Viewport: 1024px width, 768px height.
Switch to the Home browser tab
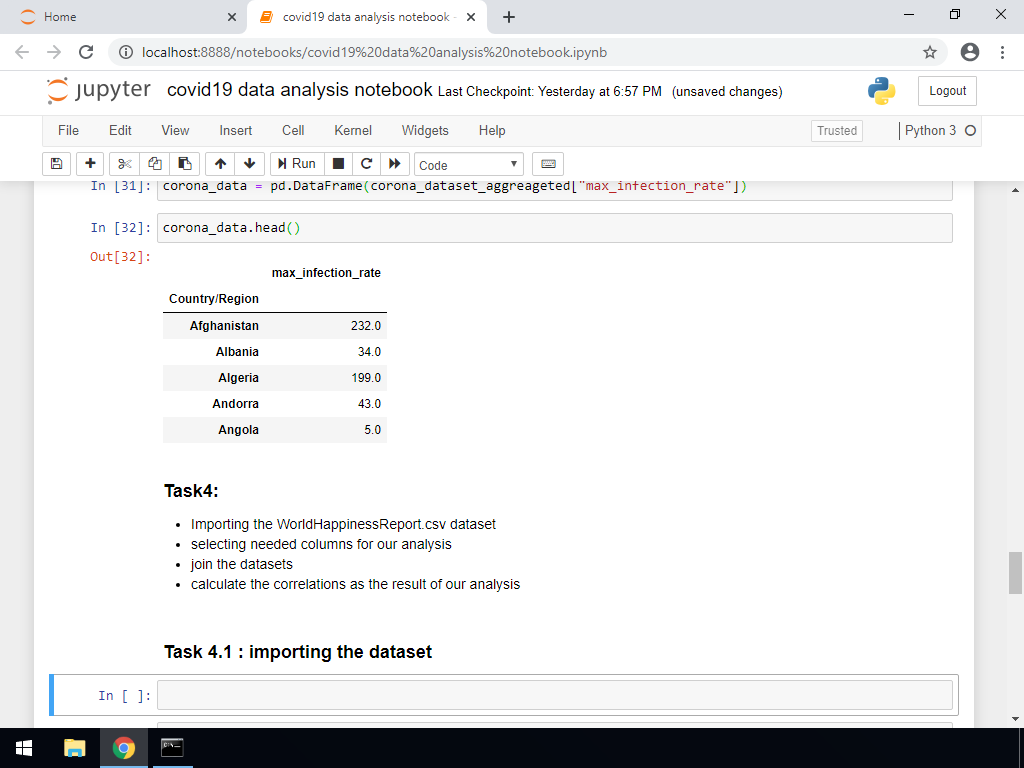click(x=124, y=17)
